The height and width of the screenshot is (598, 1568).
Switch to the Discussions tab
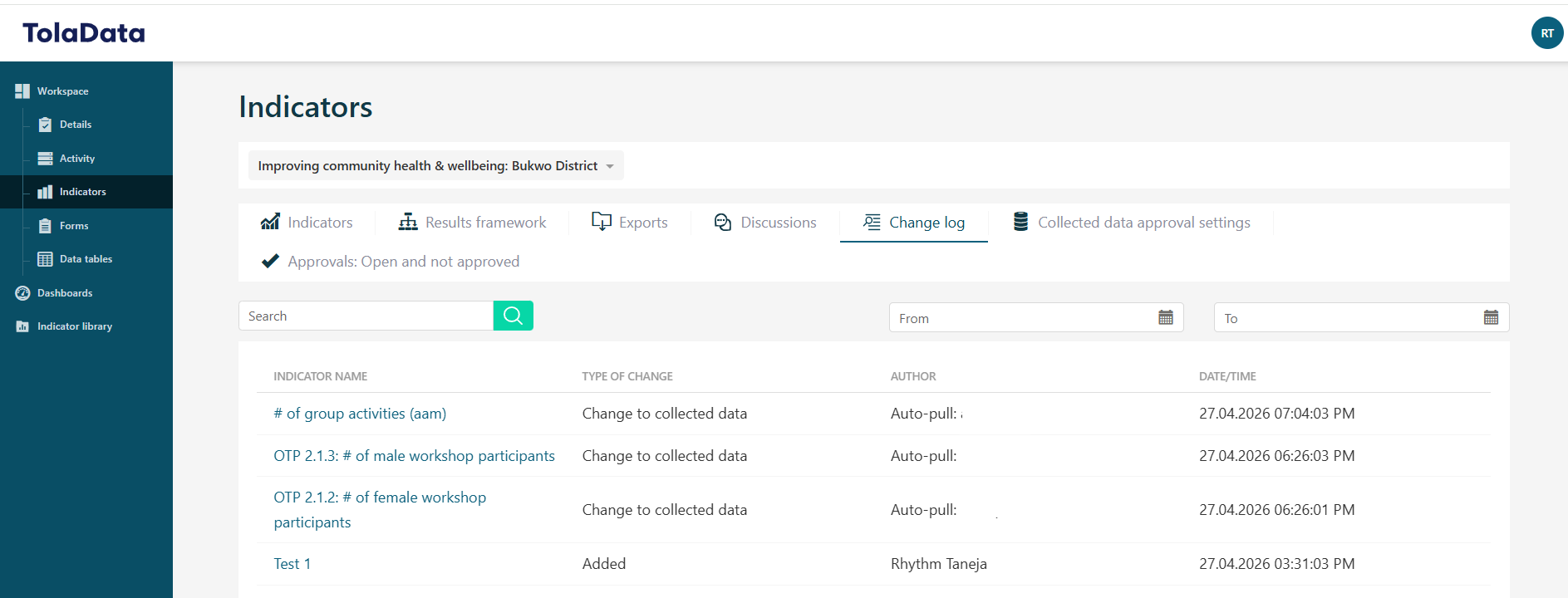765,223
